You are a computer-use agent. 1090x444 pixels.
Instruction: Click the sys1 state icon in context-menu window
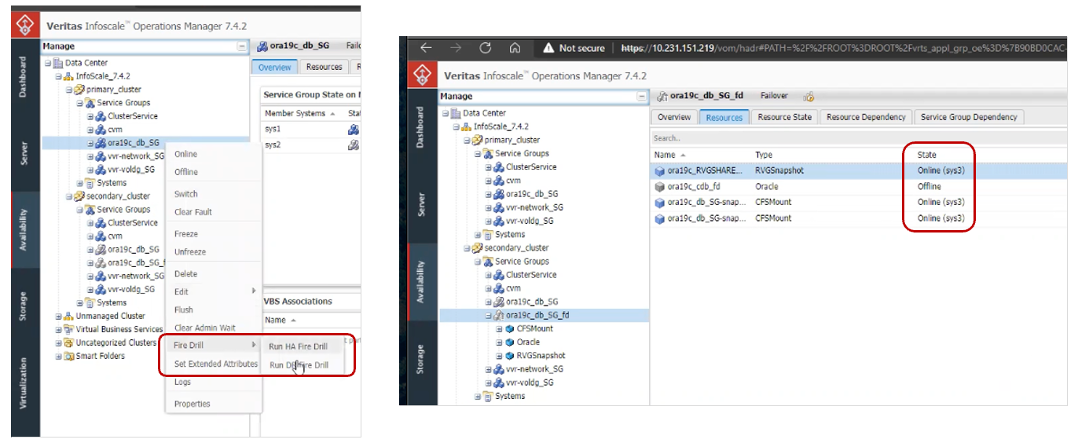353,129
